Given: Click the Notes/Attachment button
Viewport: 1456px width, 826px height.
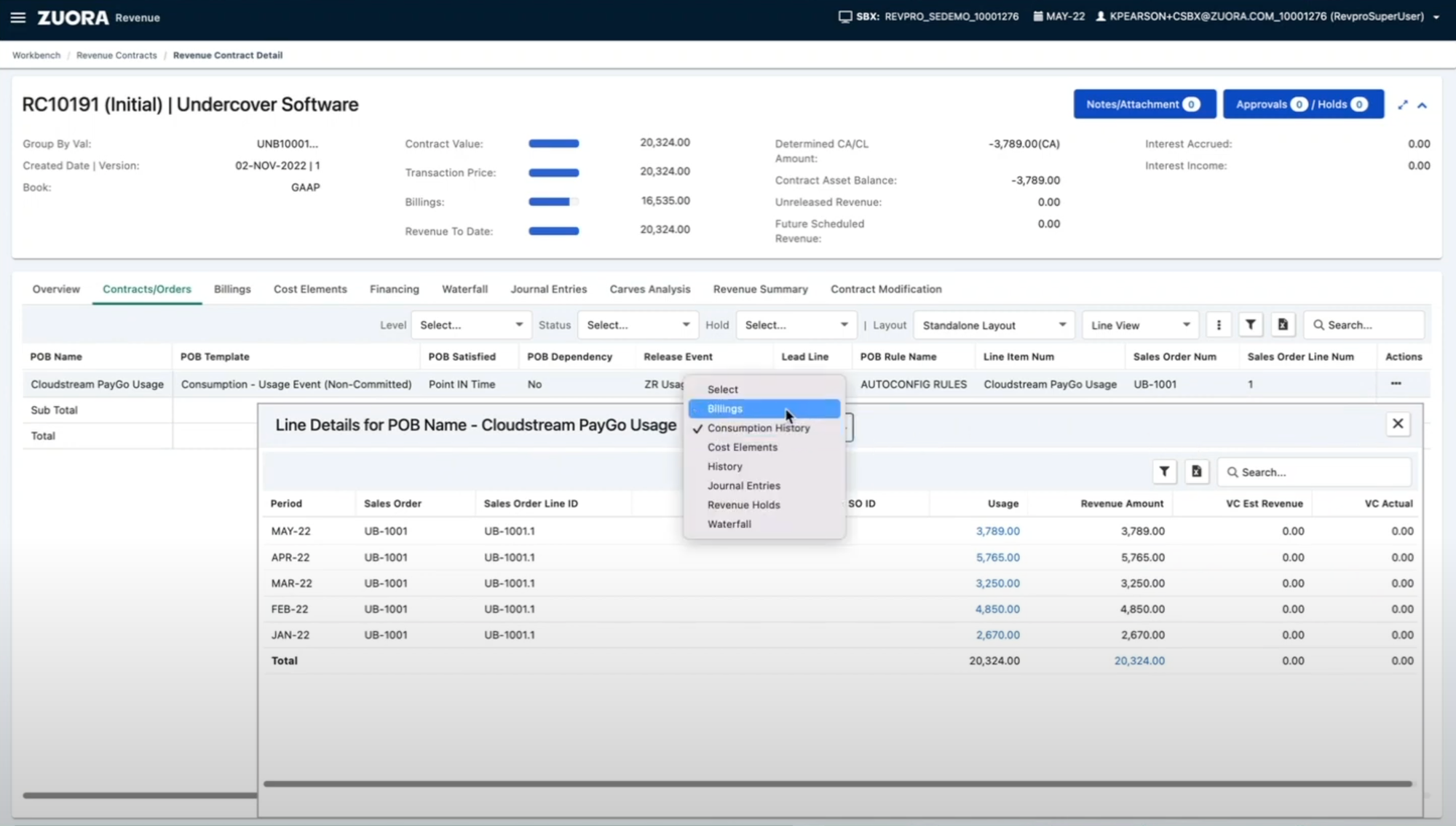Looking at the screenshot, I should pos(1144,104).
